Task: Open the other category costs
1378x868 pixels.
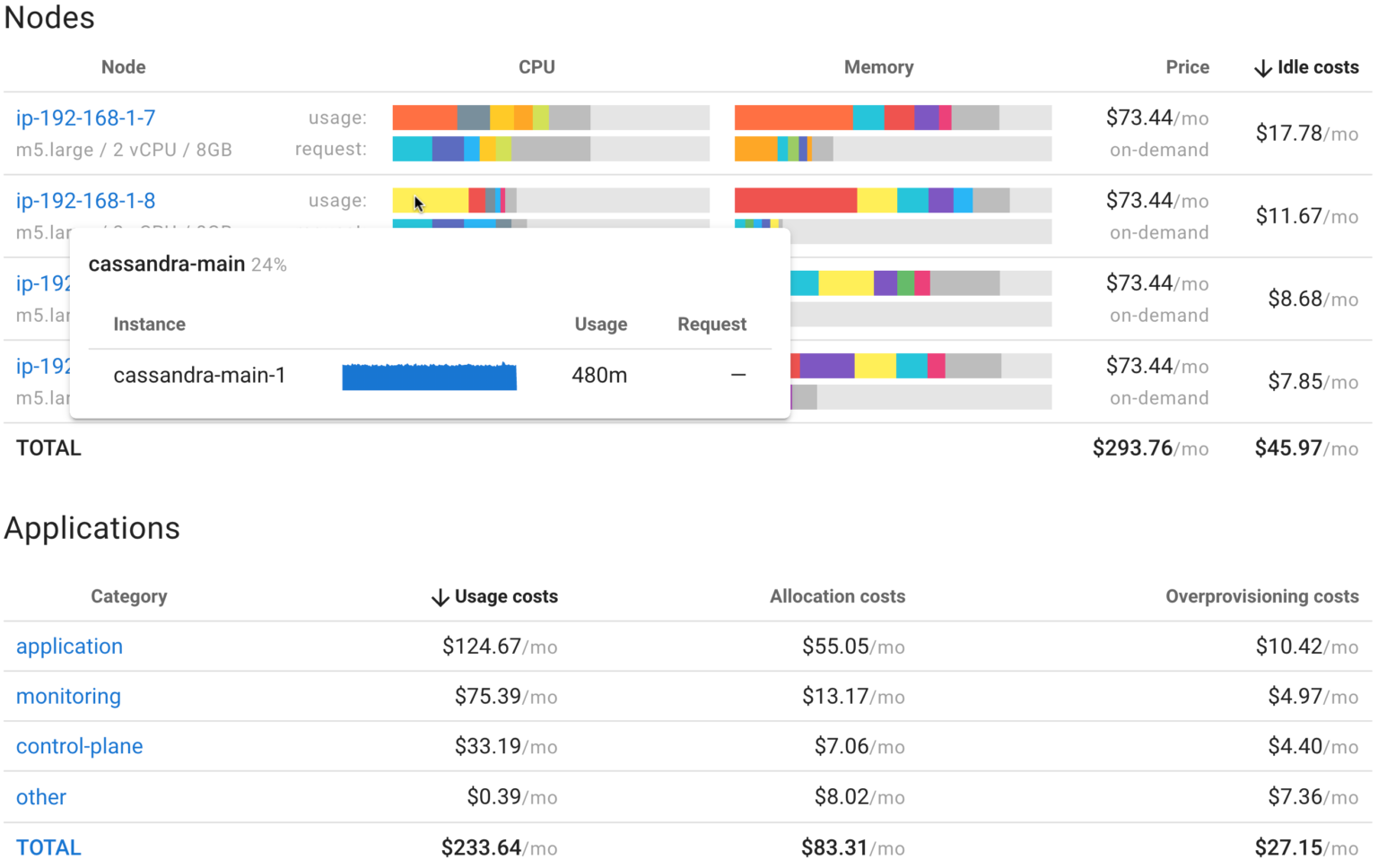Action: pos(40,797)
